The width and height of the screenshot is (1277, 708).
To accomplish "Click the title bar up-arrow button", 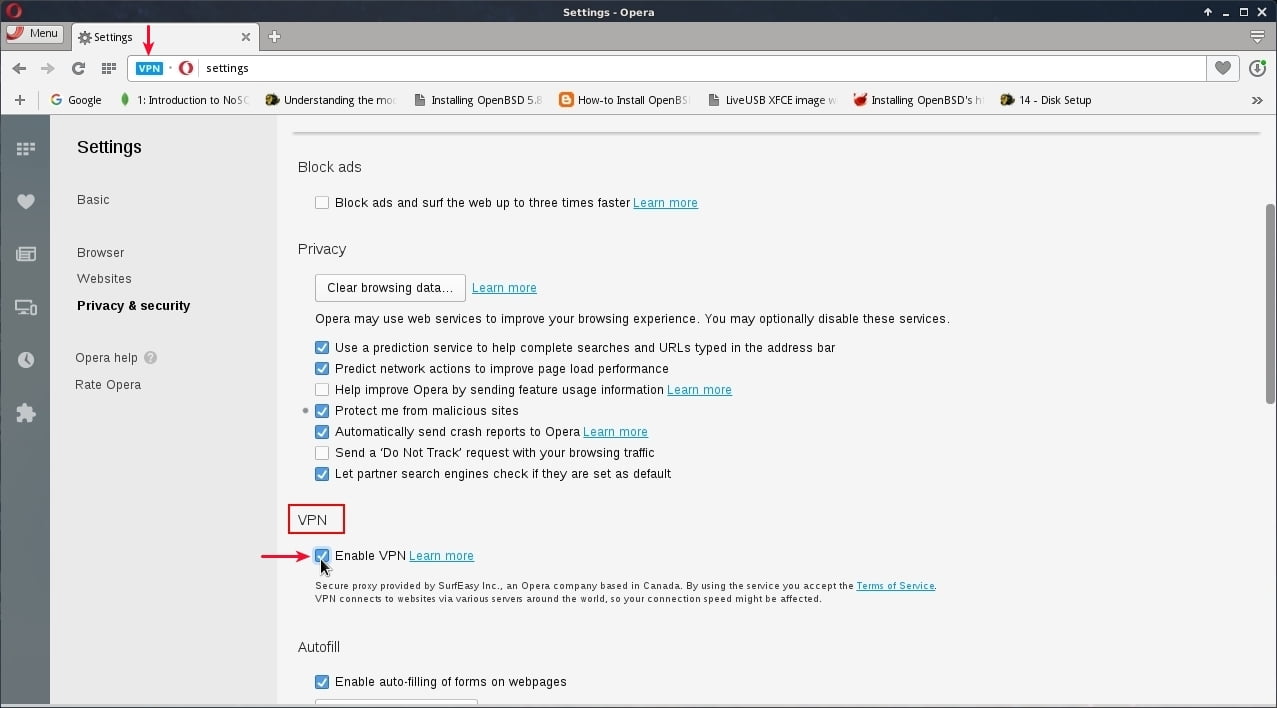I will (x=1207, y=12).
